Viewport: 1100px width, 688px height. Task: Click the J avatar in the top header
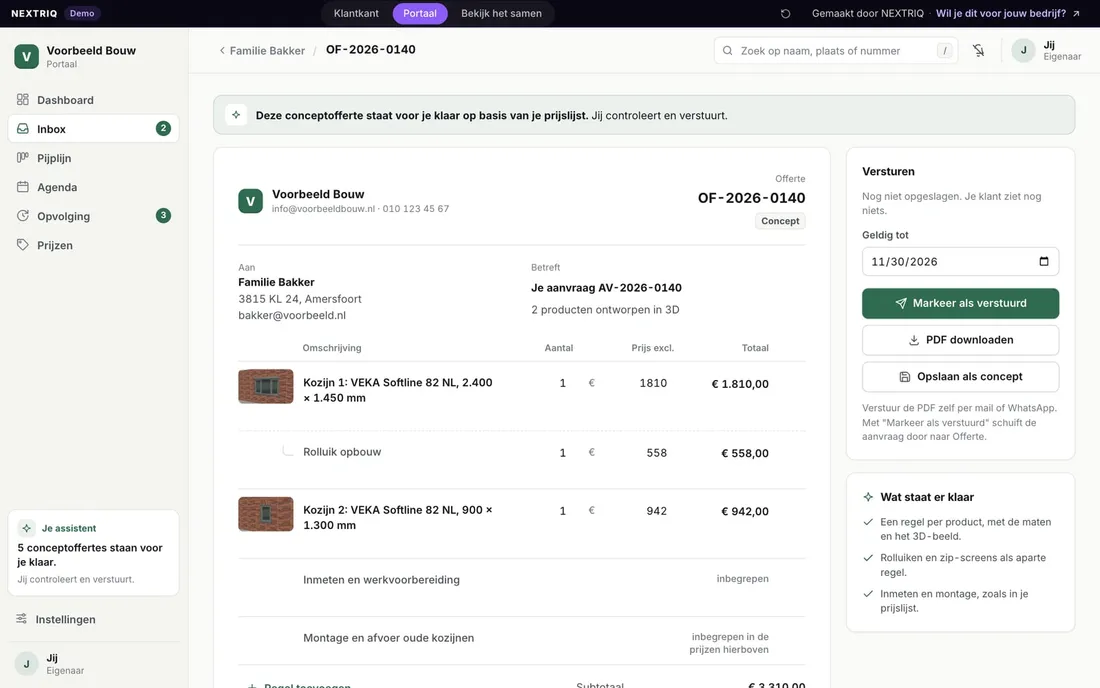coord(1024,50)
